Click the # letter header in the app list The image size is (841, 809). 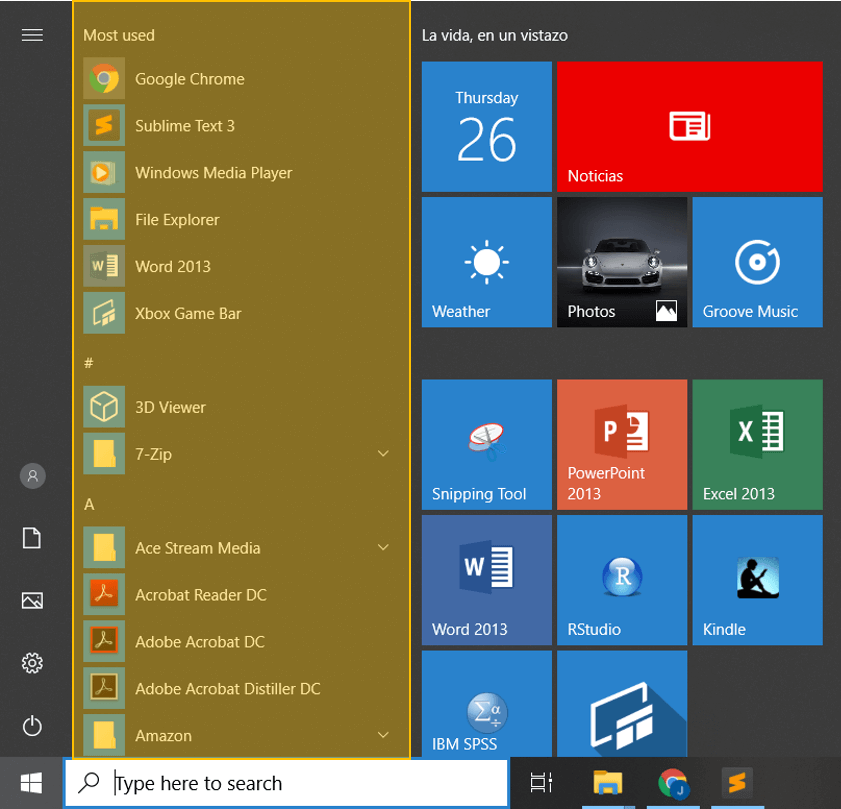click(x=88, y=363)
